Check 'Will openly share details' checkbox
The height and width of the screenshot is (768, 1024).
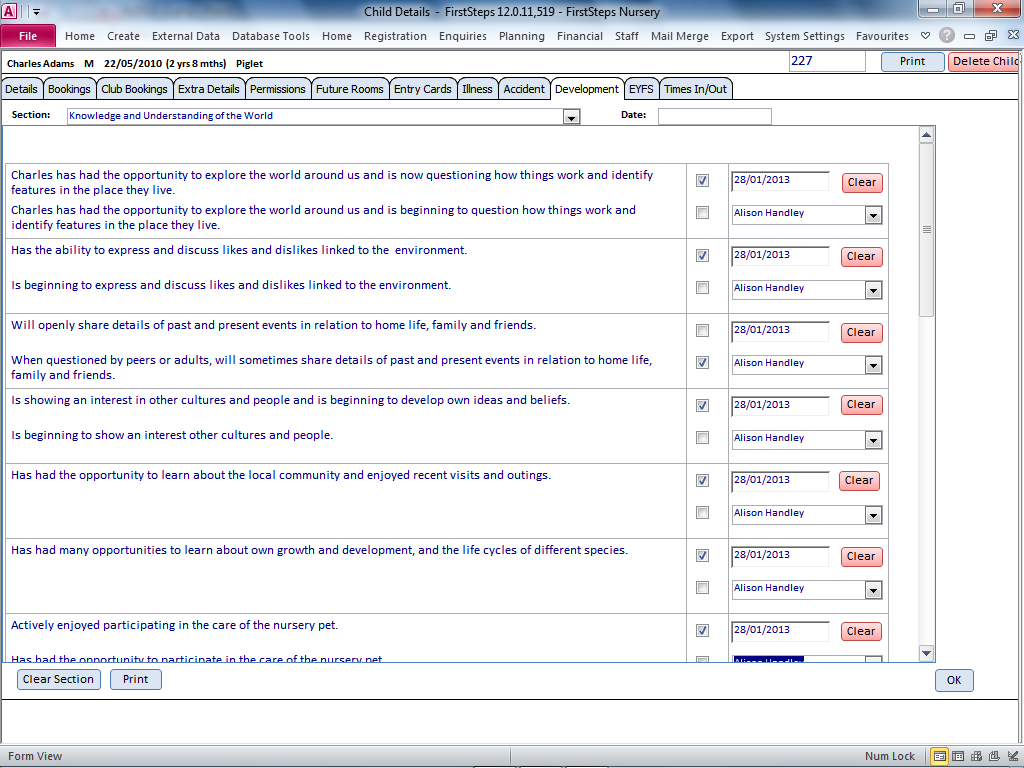click(703, 330)
